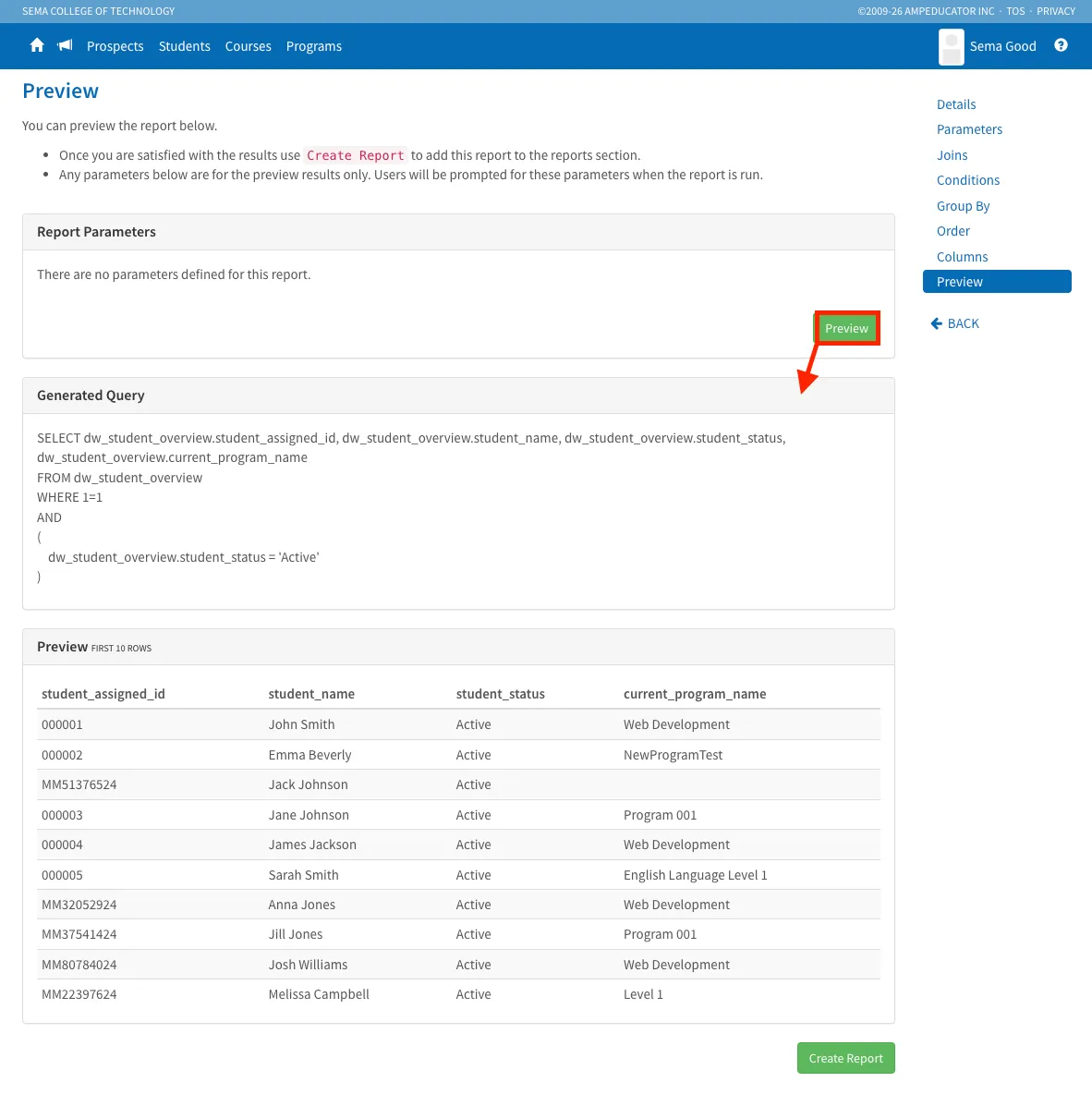This screenshot has width=1092, height=1094.
Task: Switch to the Conditions step
Action: (x=968, y=180)
